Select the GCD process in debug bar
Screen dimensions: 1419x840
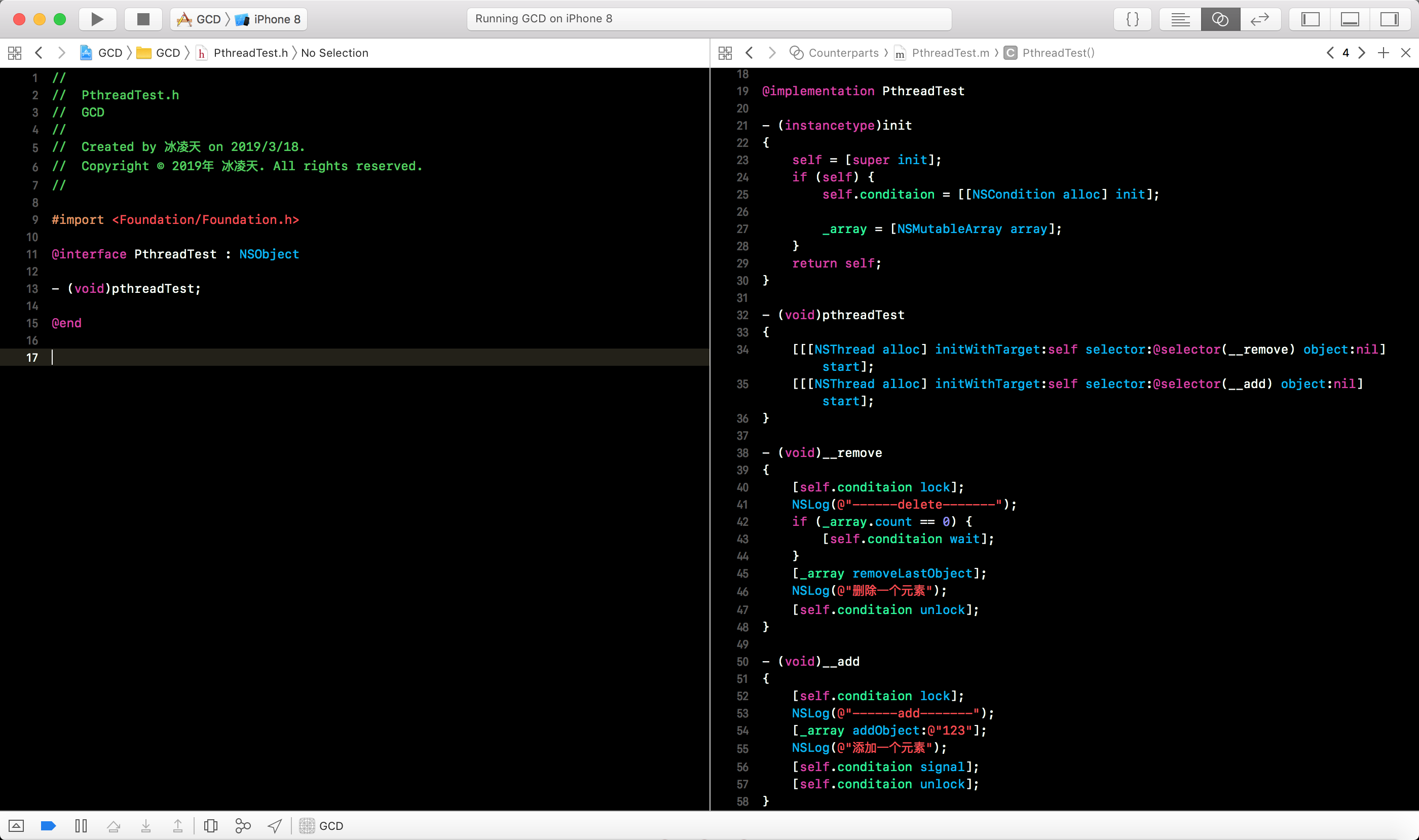pos(322,826)
